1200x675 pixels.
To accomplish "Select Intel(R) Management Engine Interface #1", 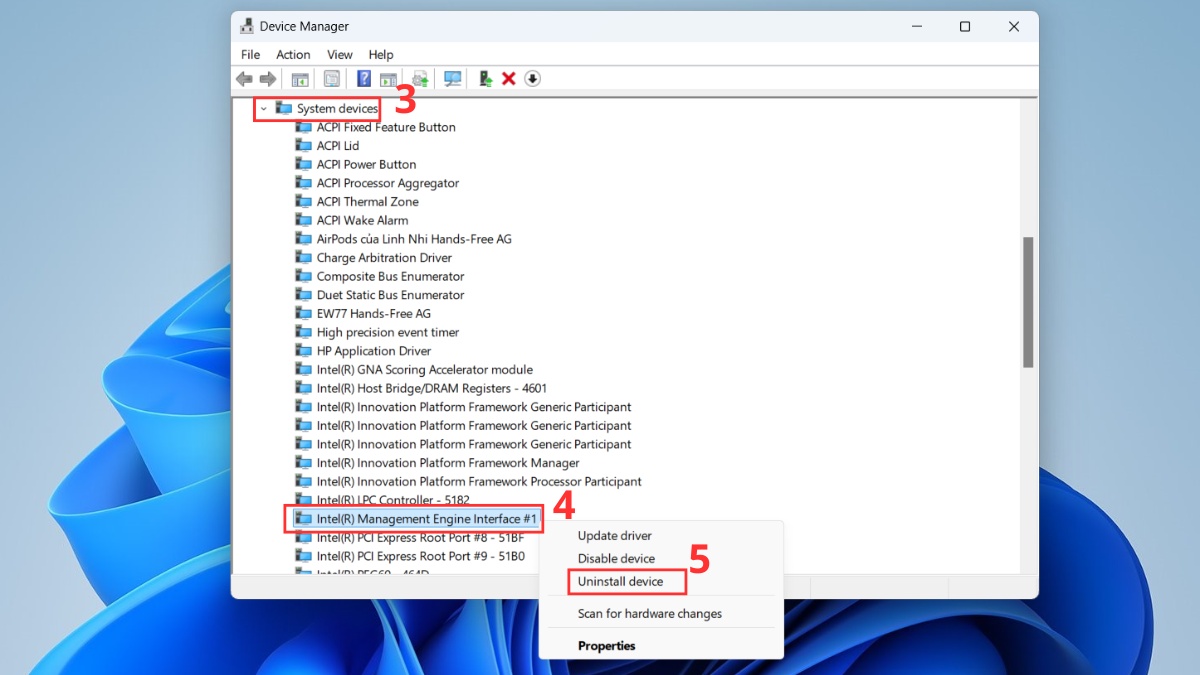I will click(x=426, y=519).
